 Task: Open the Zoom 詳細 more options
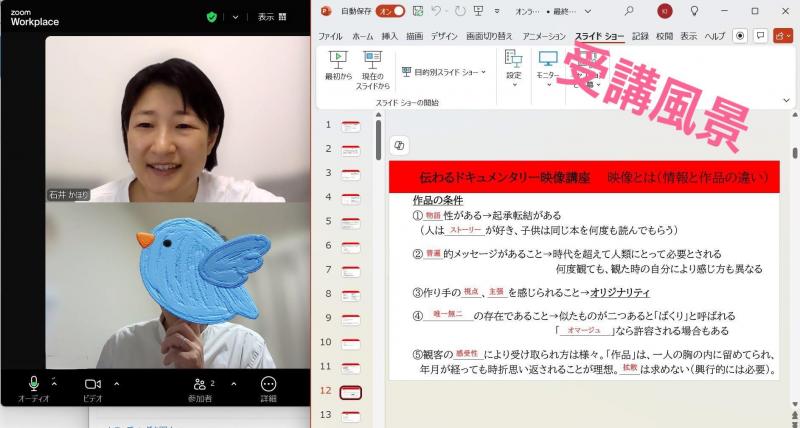click(268, 385)
